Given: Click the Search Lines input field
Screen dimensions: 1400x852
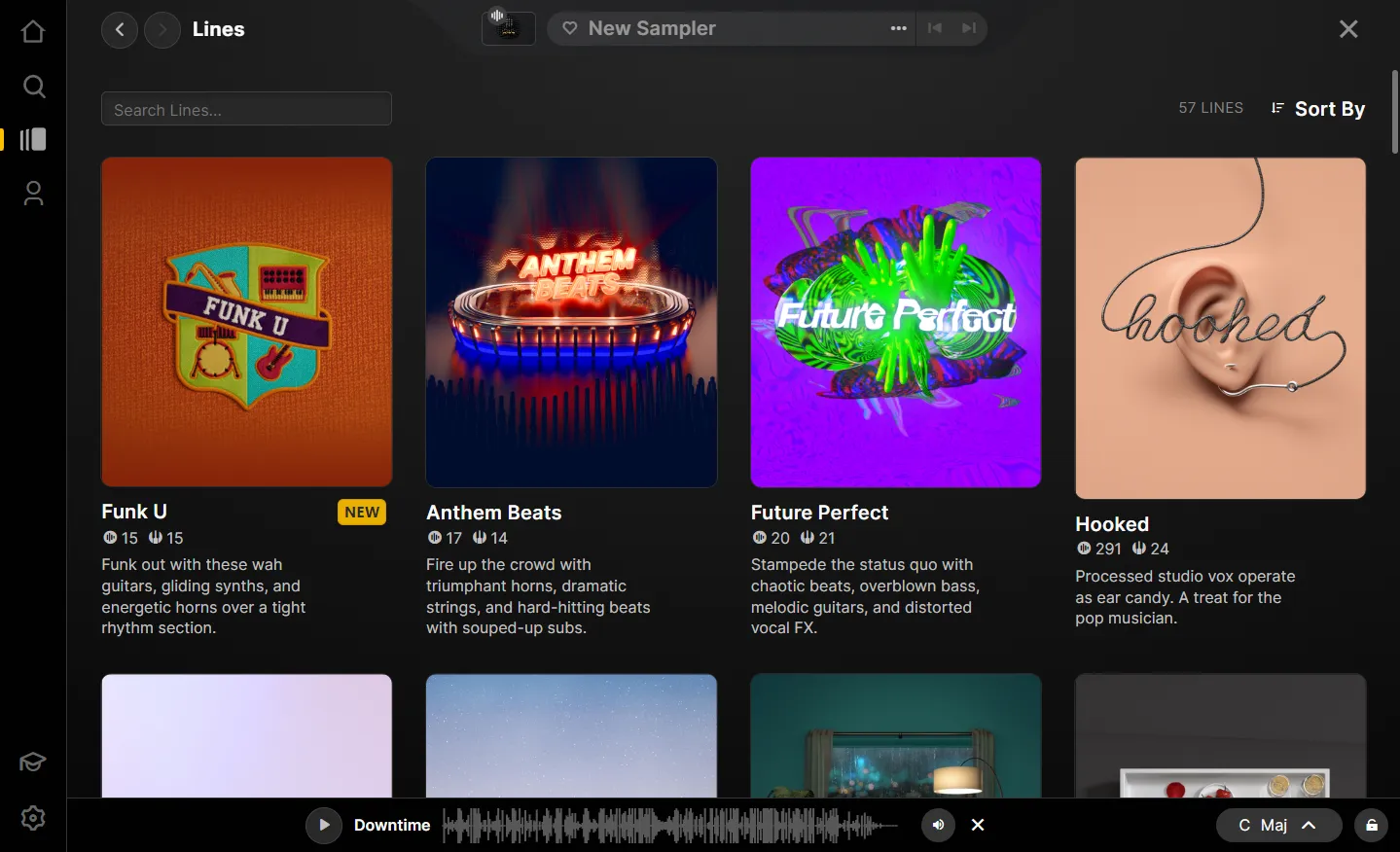Looking at the screenshot, I should [x=246, y=109].
